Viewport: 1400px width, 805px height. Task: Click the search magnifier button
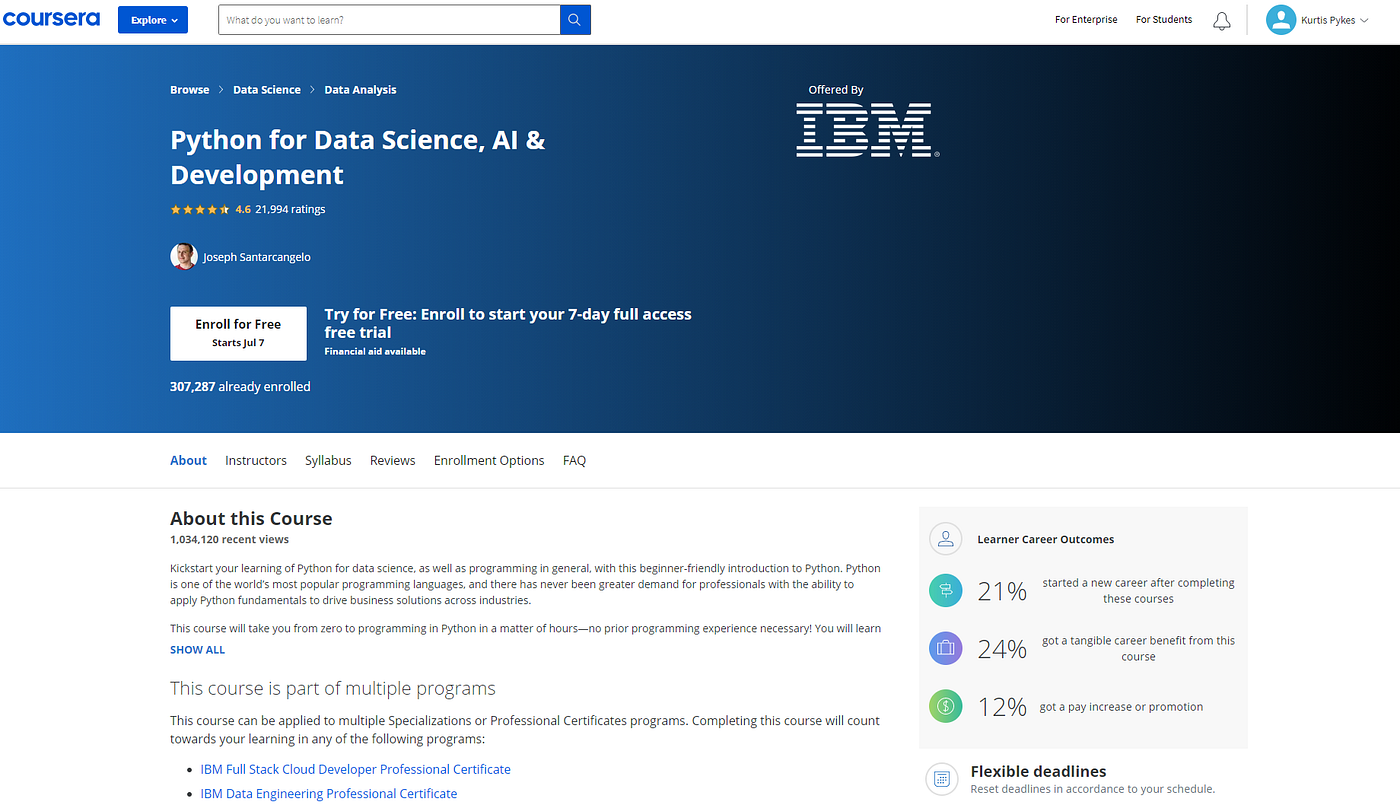[x=575, y=20]
